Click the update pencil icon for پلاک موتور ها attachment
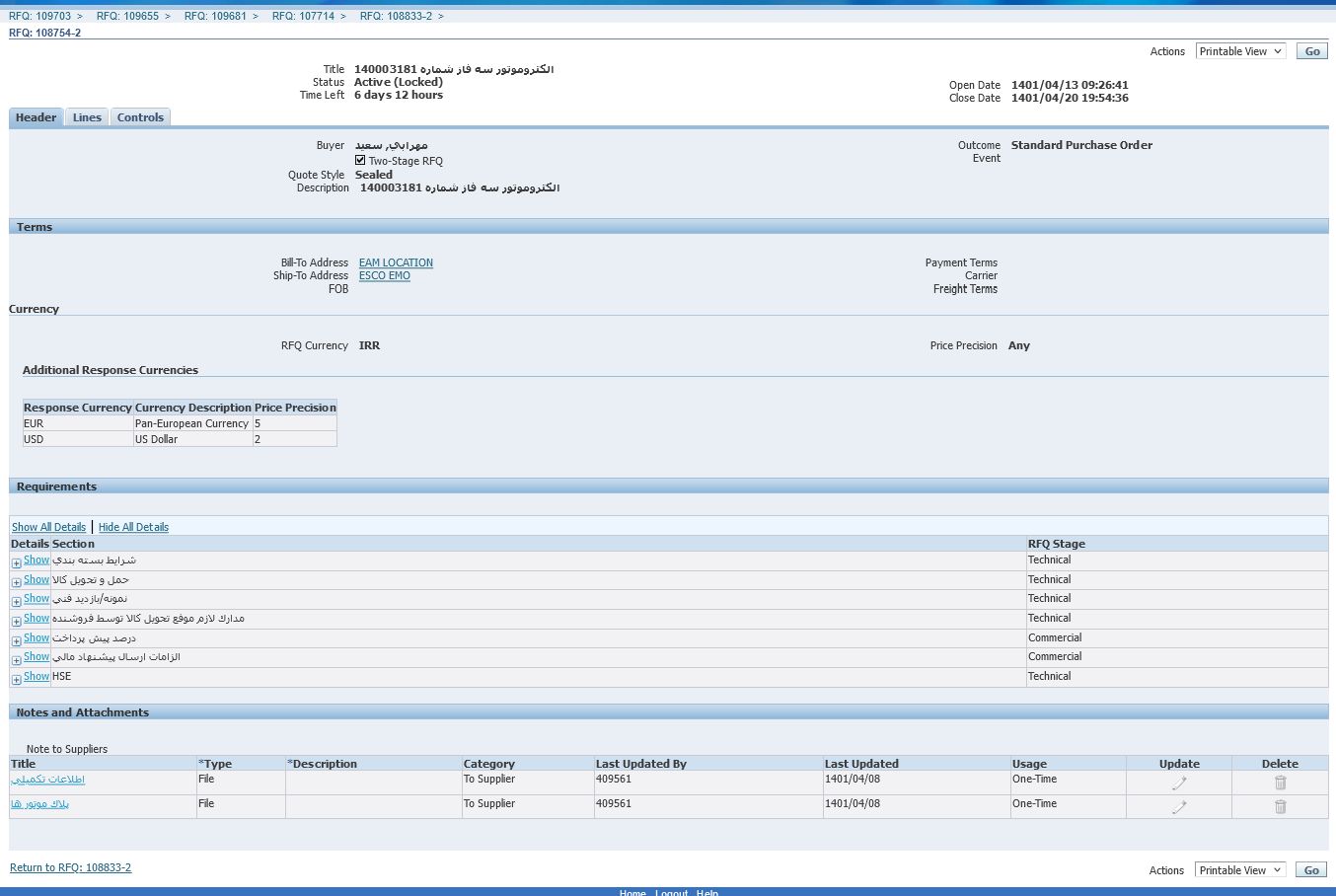This screenshot has width=1336, height=896. (1179, 806)
